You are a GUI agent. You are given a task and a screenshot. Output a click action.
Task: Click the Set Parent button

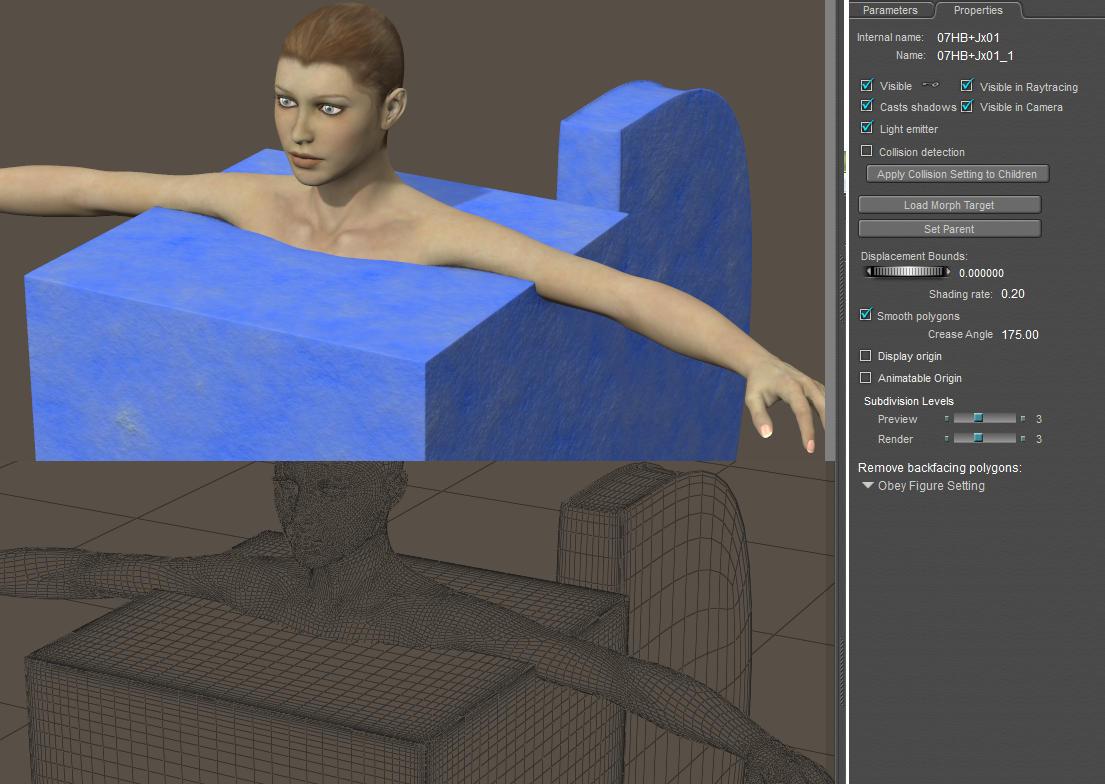click(x=949, y=229)
